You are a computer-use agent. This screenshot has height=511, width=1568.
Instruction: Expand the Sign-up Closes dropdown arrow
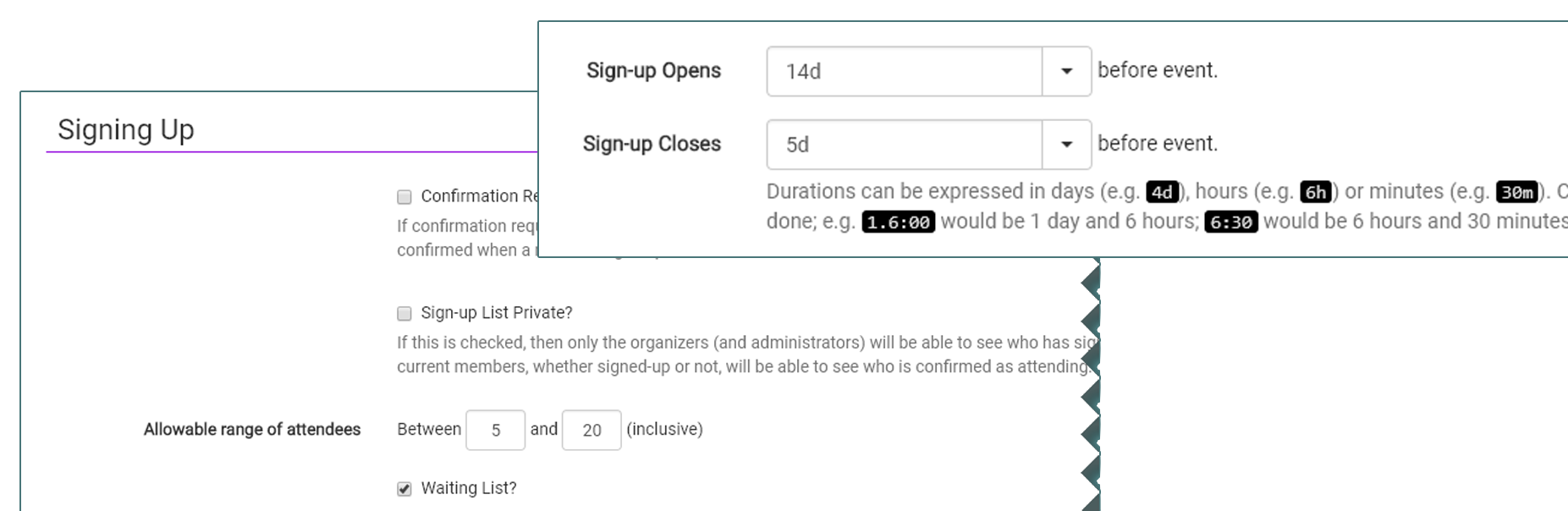(x=1066, y=145)
